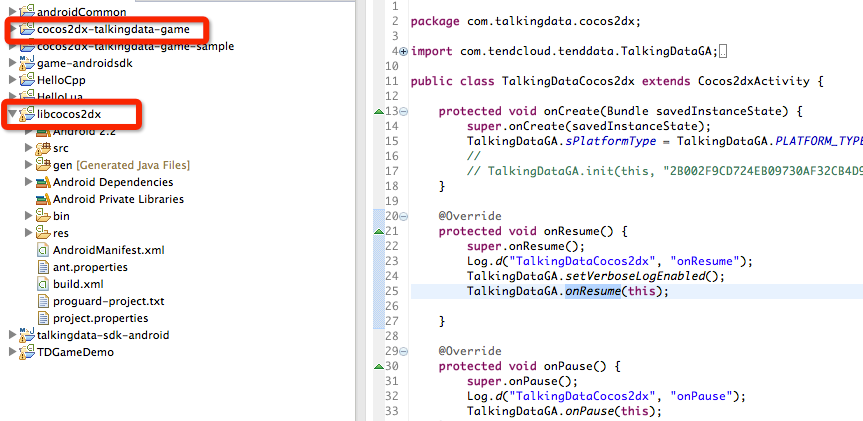Image resolution: width=863 pixels, height=421 pixels.
Task: Expand the talkingdata-sdk-android project
Action: coord(13,335)
